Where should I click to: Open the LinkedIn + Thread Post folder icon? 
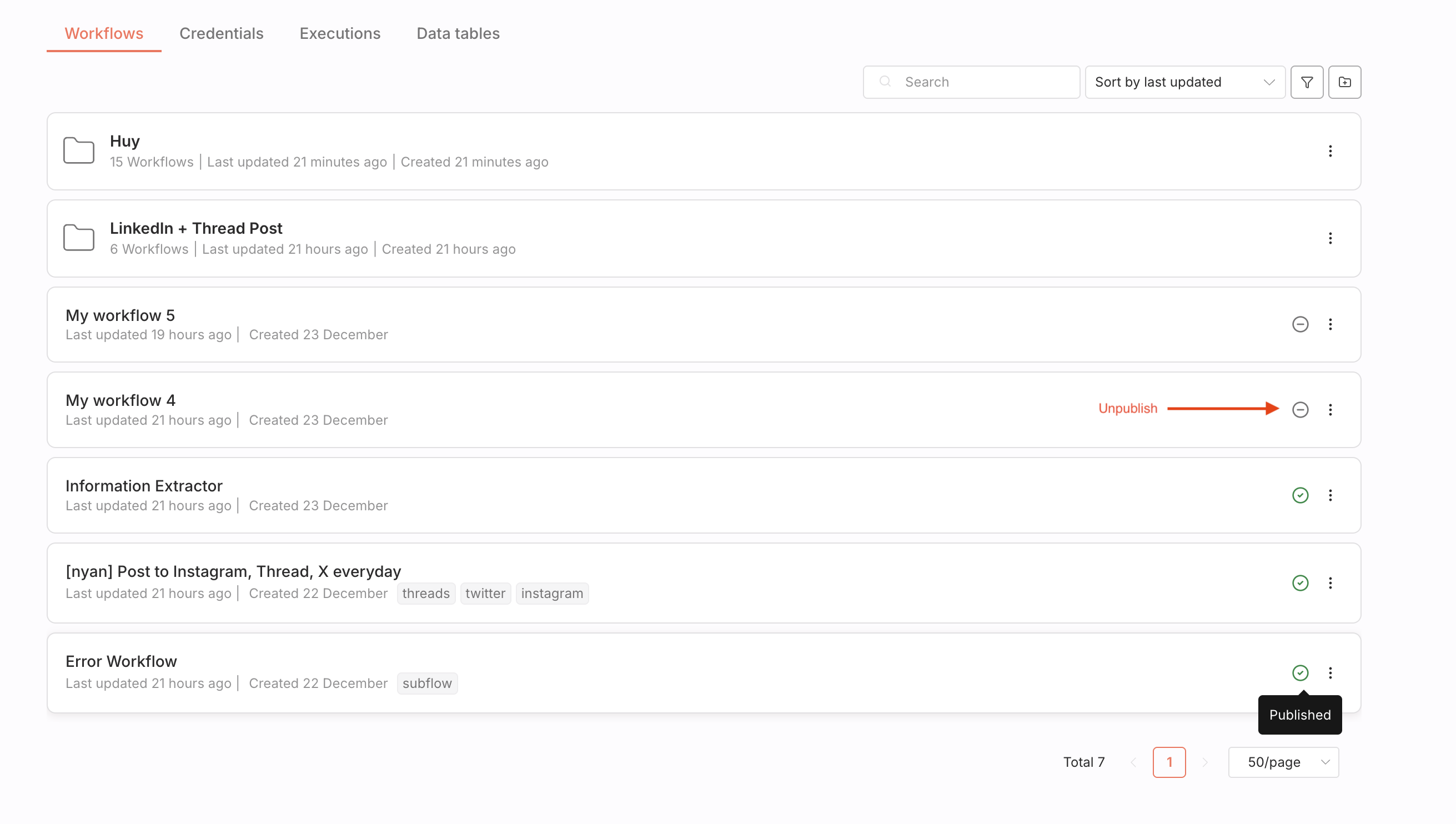79,238
